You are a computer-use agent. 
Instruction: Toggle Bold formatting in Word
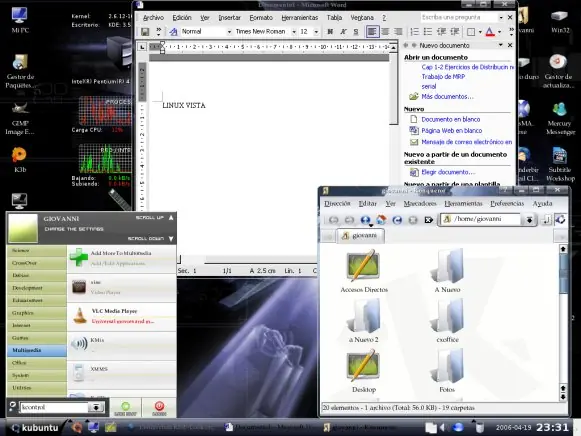click(x=330, y=32)
